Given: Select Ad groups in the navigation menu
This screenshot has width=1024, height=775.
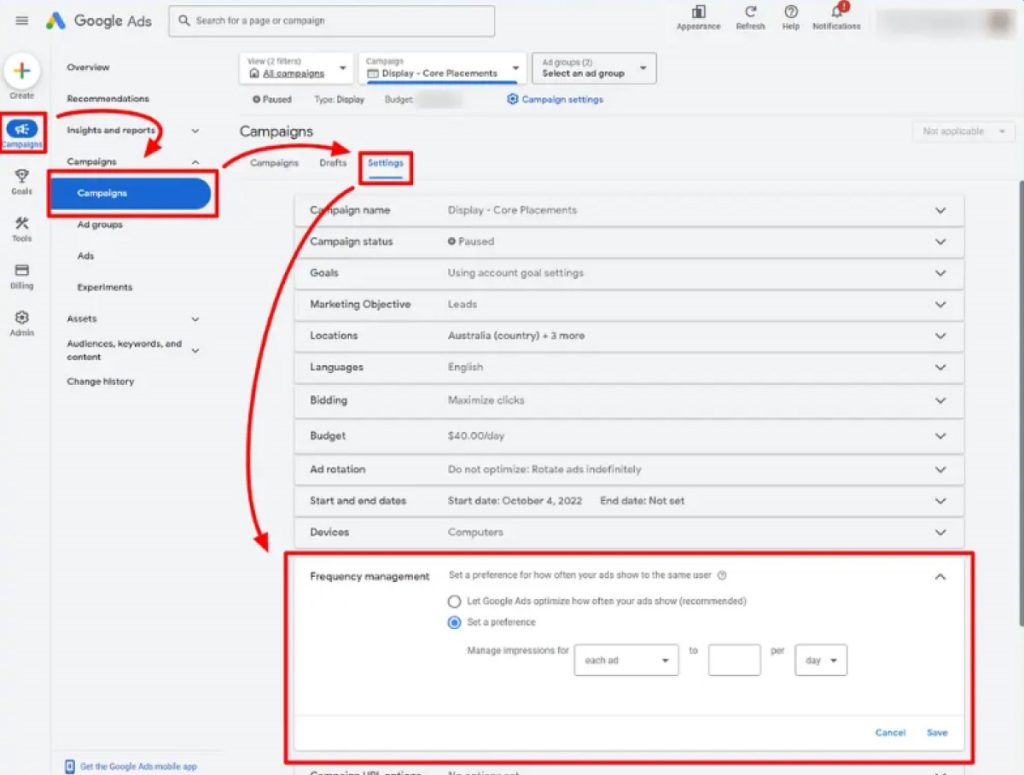Looking at the screenshot, I should [x=100, y=225].
